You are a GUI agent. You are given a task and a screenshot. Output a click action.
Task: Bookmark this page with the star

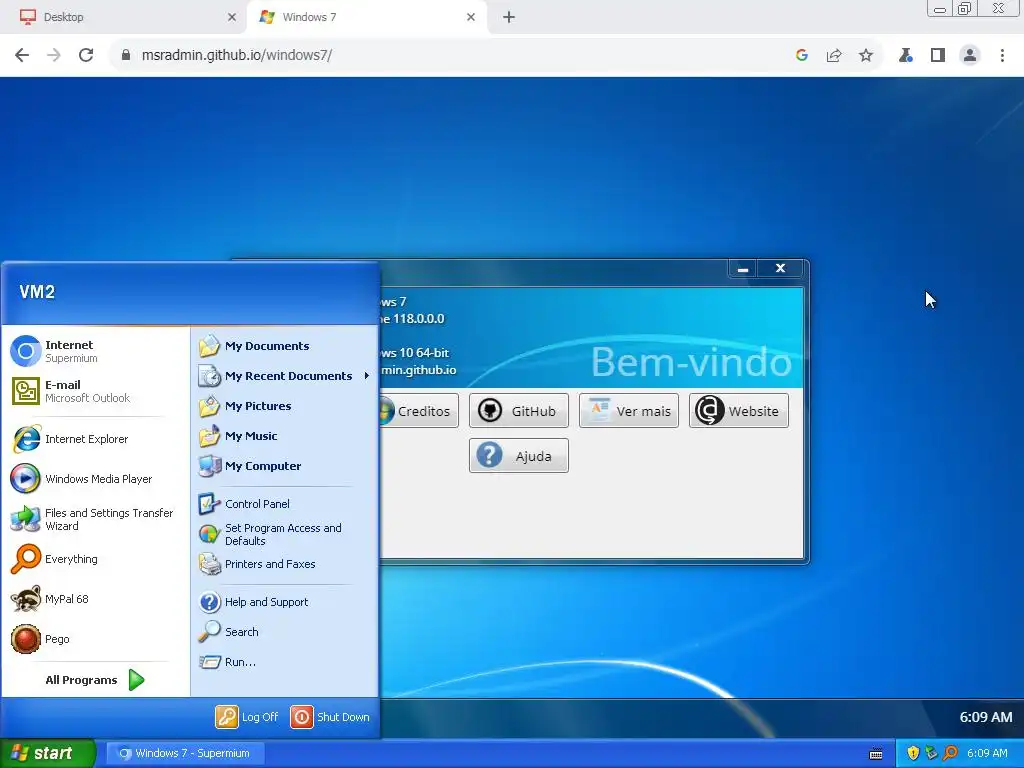pos(866,55)
